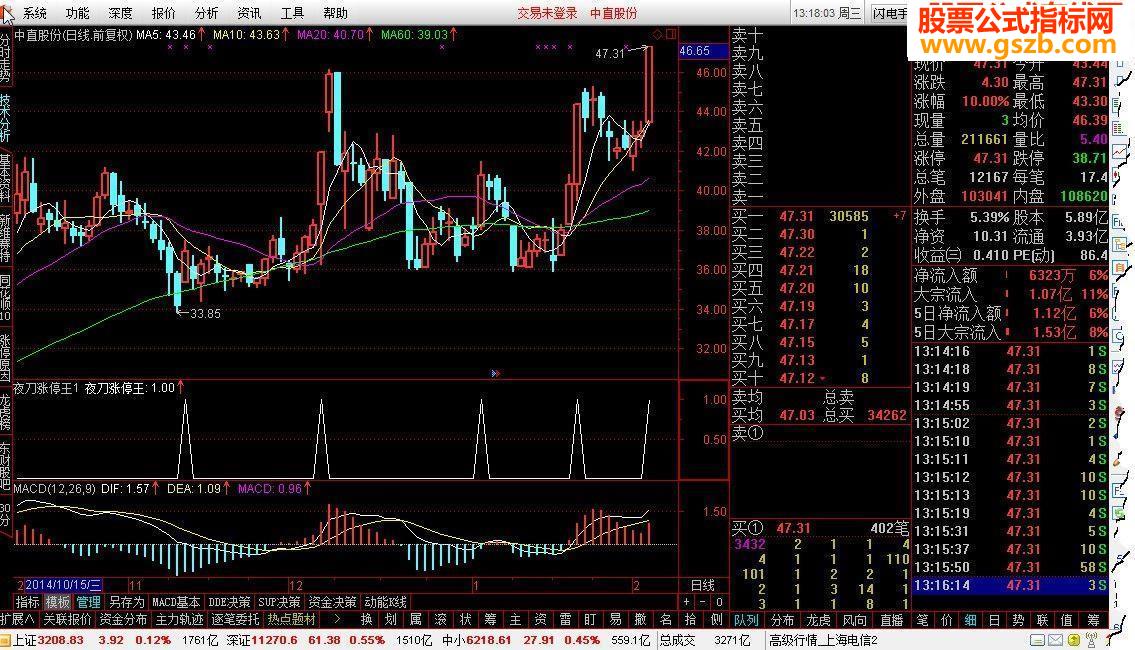Click the 管理 template button
Image resolution: width=1135 pixels, height=650 pixels.
point(88,602)
